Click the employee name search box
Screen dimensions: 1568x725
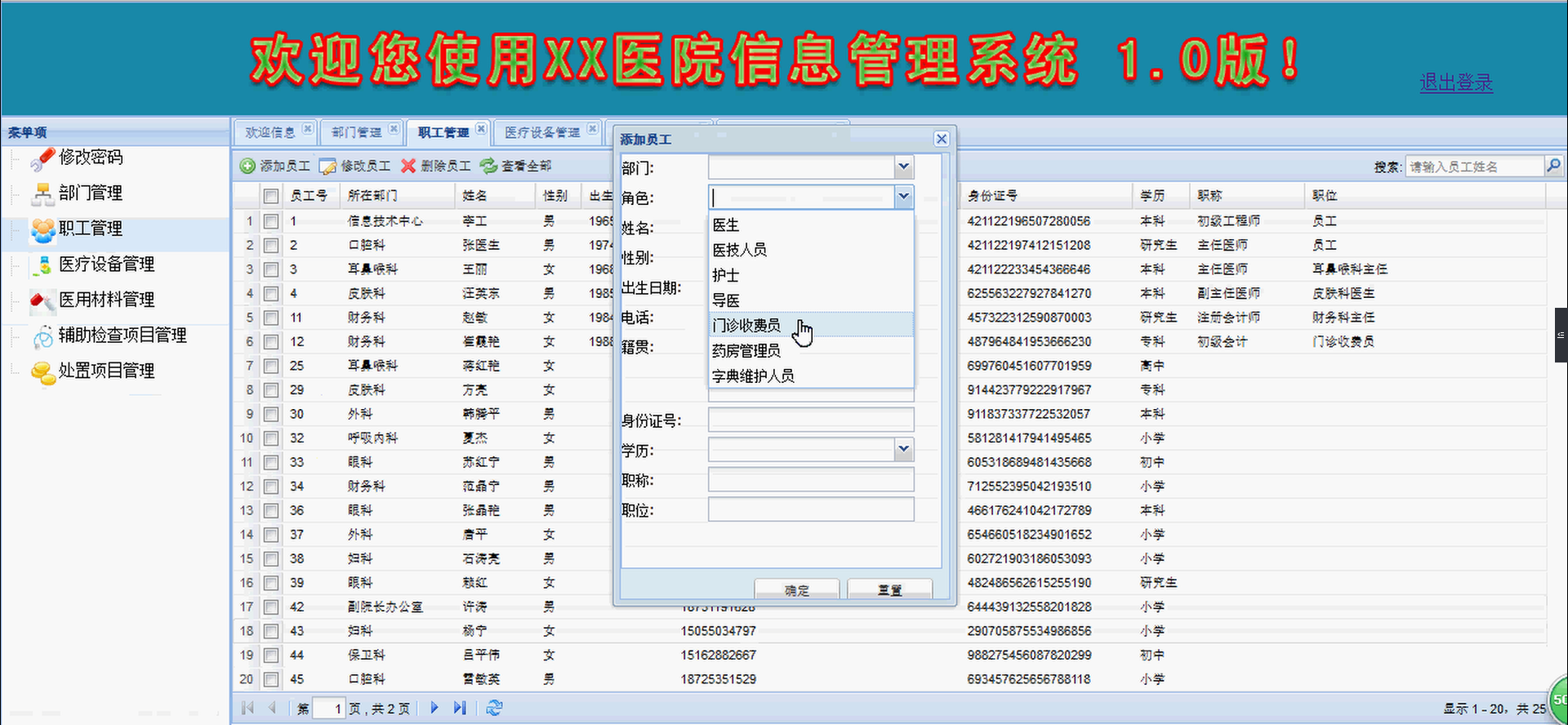1474,167
